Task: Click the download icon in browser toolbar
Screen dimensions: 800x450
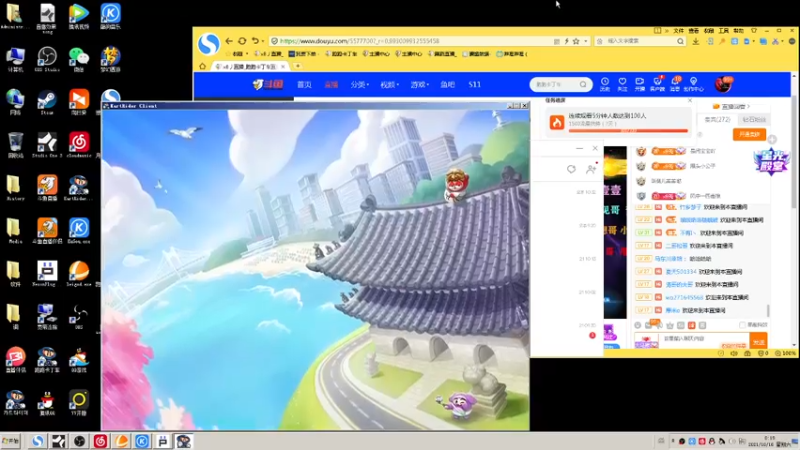Action: coord(695,41)
